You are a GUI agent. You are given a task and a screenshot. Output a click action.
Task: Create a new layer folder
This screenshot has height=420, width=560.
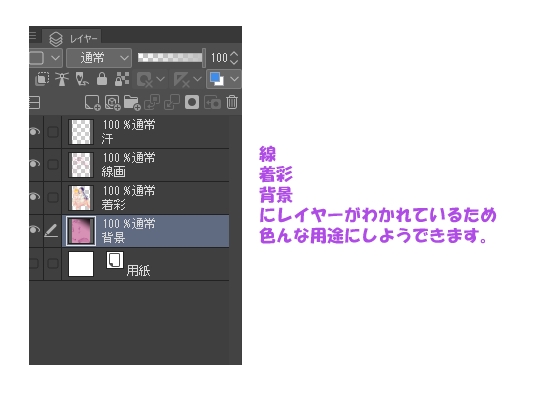[x=132, y=103]
